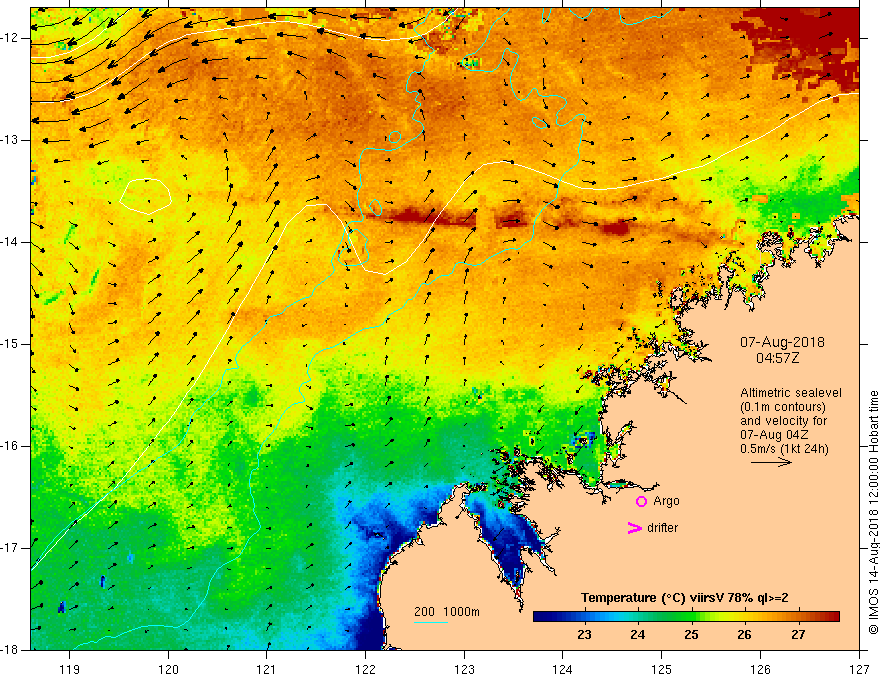Click the '04:57Z' time label
The height and width of the screenshot is (680, 880).
pos(777,358)
